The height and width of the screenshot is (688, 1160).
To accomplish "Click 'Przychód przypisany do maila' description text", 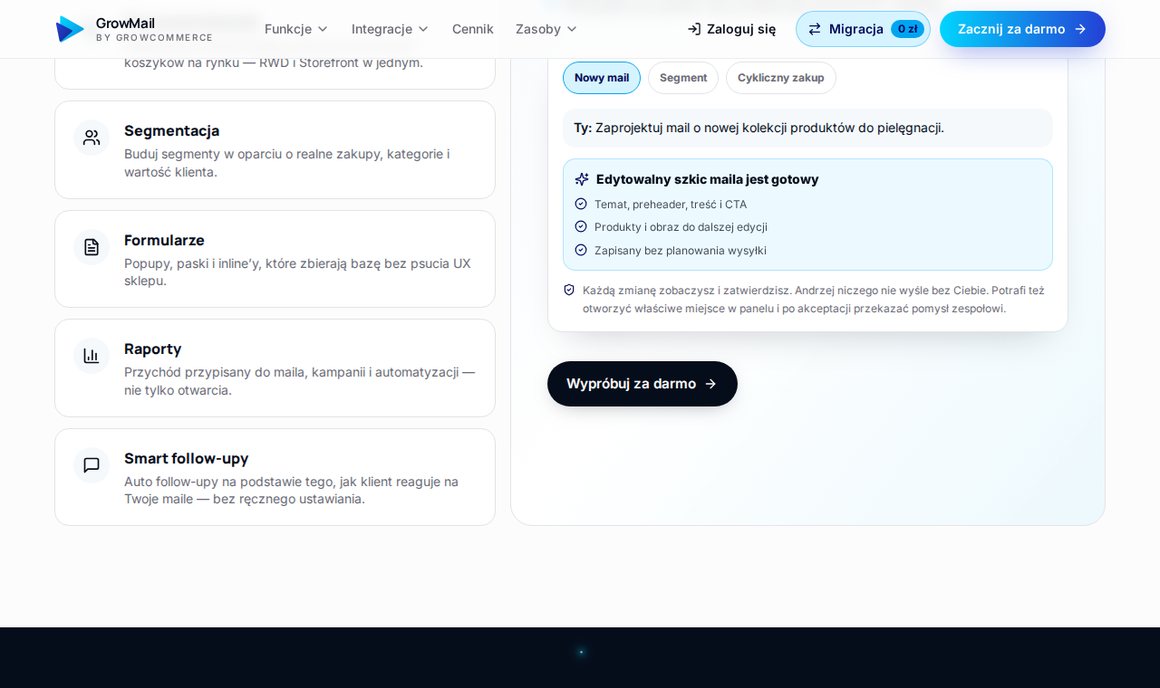I will coord(300,381).
